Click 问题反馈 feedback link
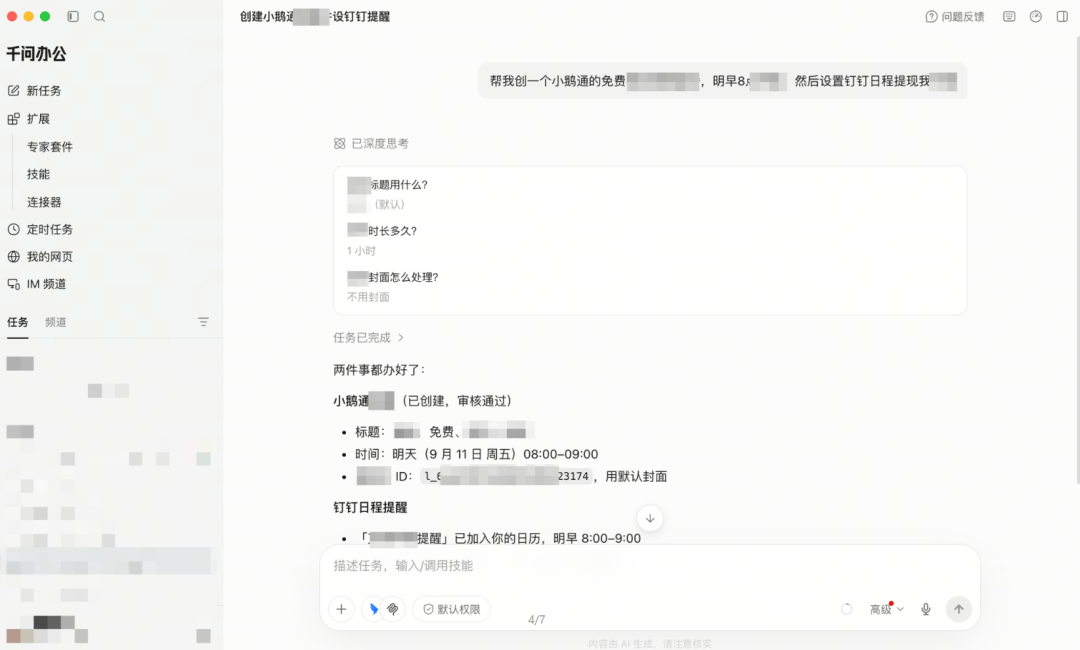 (x=955, y=17)
